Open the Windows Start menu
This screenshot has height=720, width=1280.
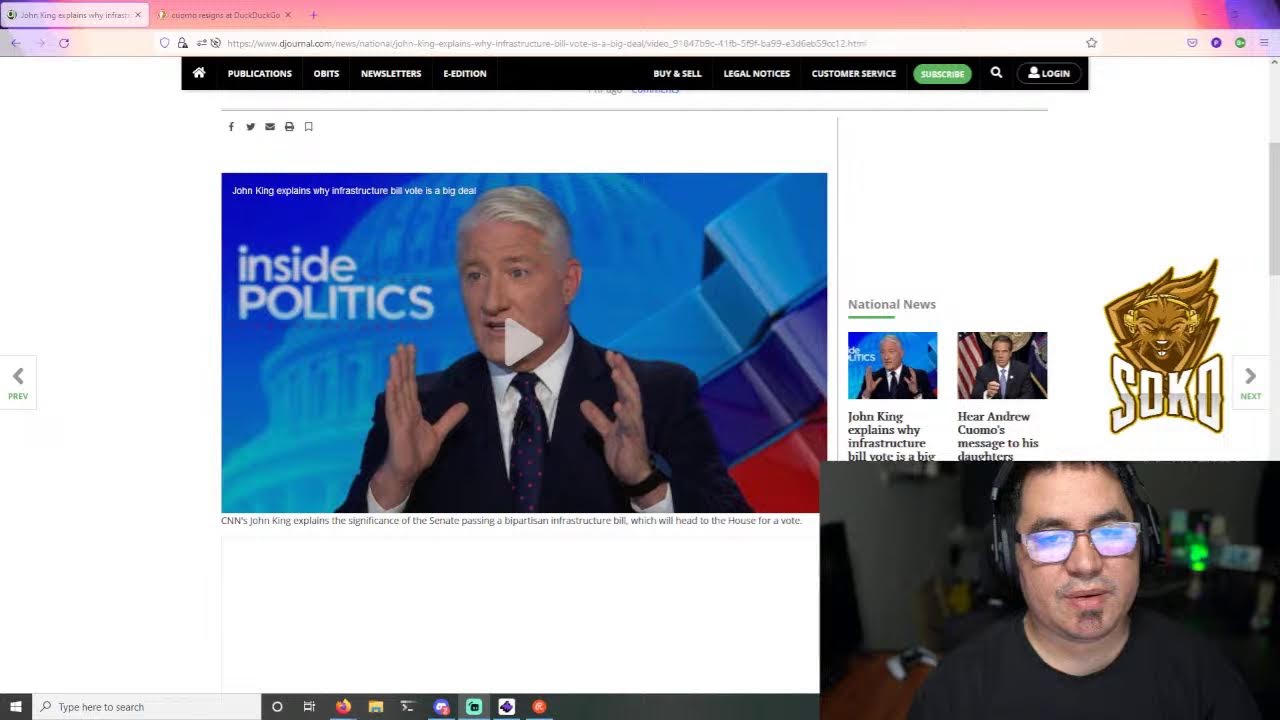(16, 707)
